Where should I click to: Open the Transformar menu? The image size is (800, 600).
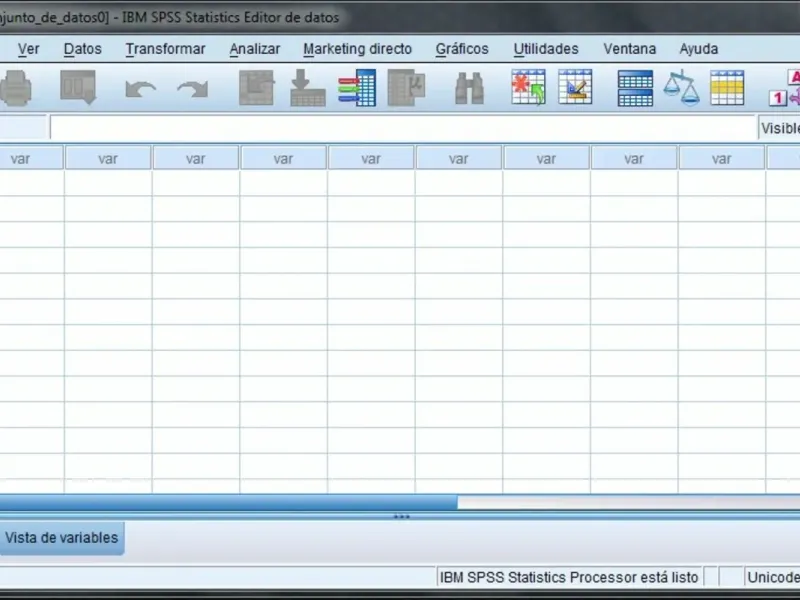[x=165, y=49]
